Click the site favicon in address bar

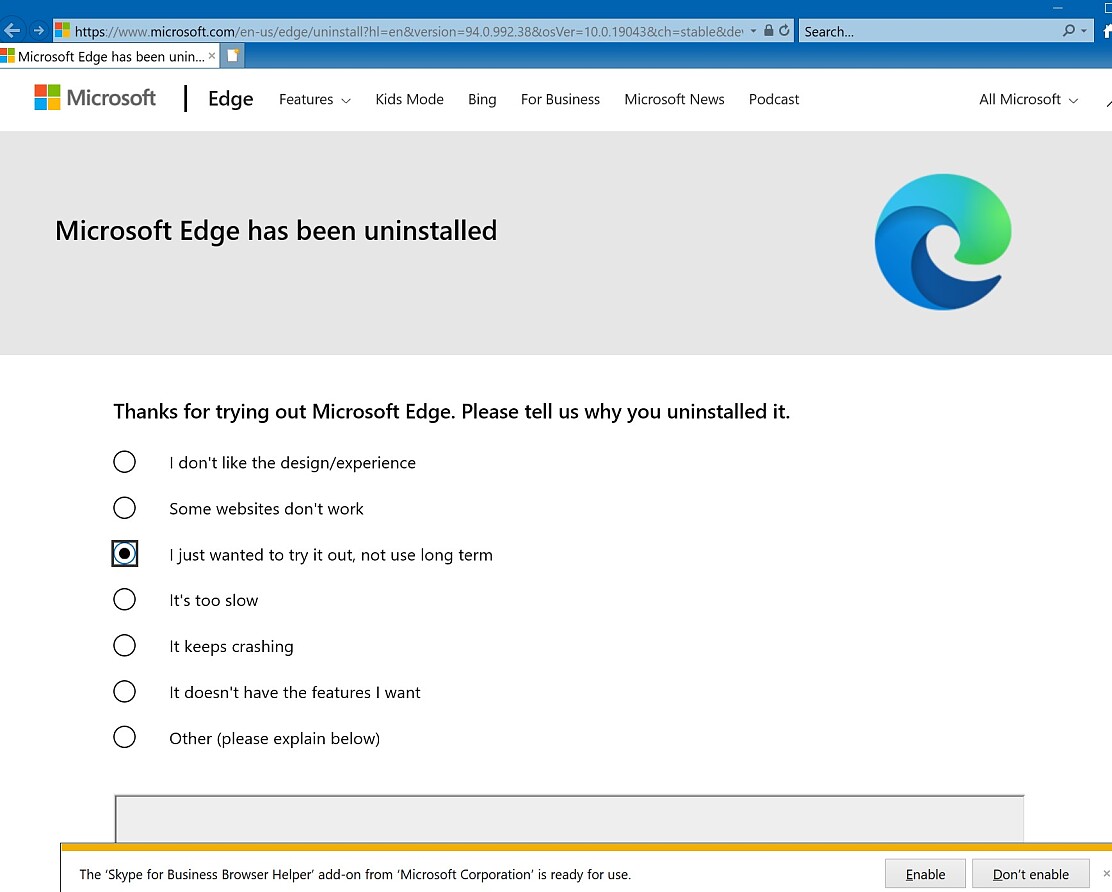tap(62, 30)
